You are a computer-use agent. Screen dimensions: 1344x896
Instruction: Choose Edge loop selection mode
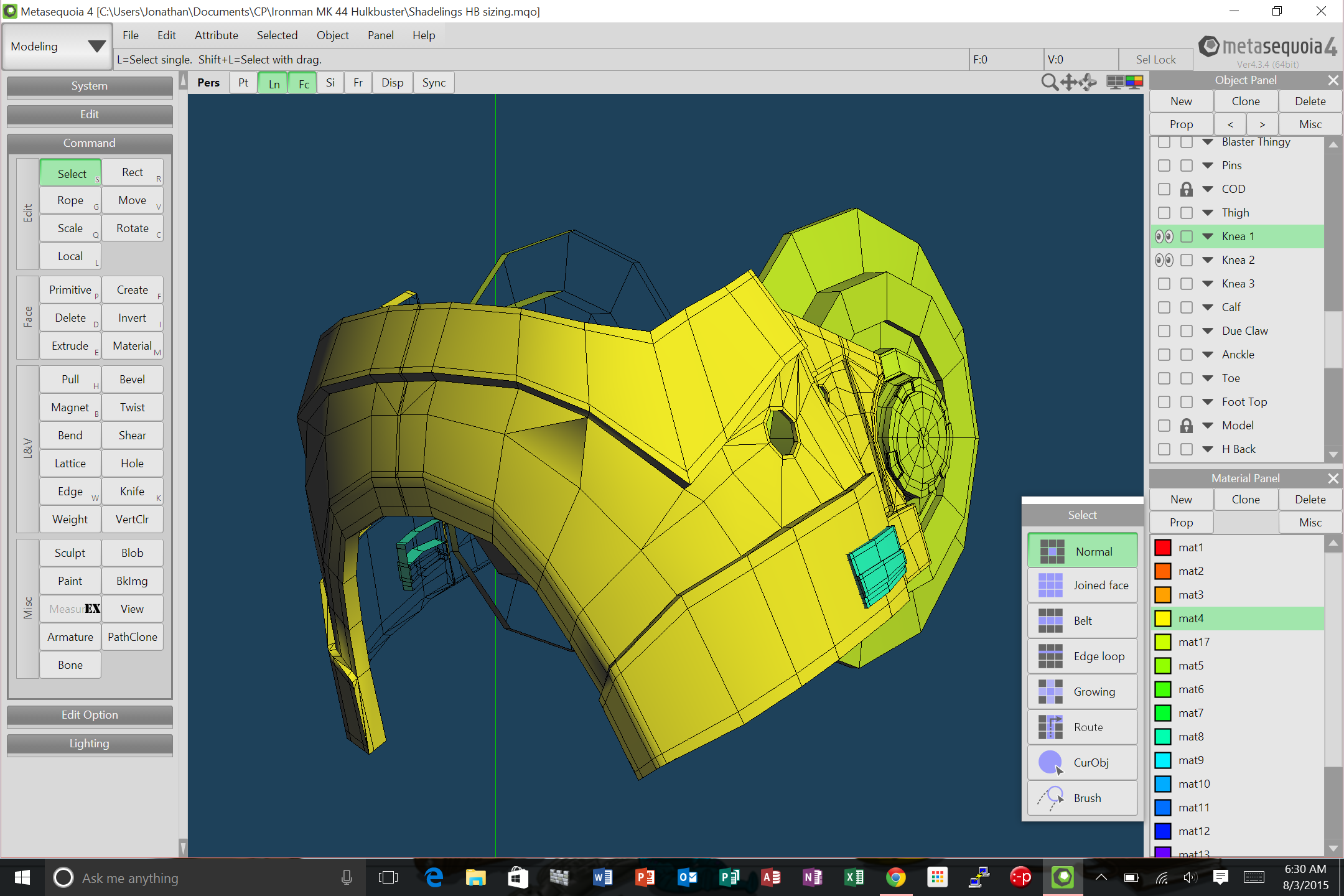click(1083, 656)
